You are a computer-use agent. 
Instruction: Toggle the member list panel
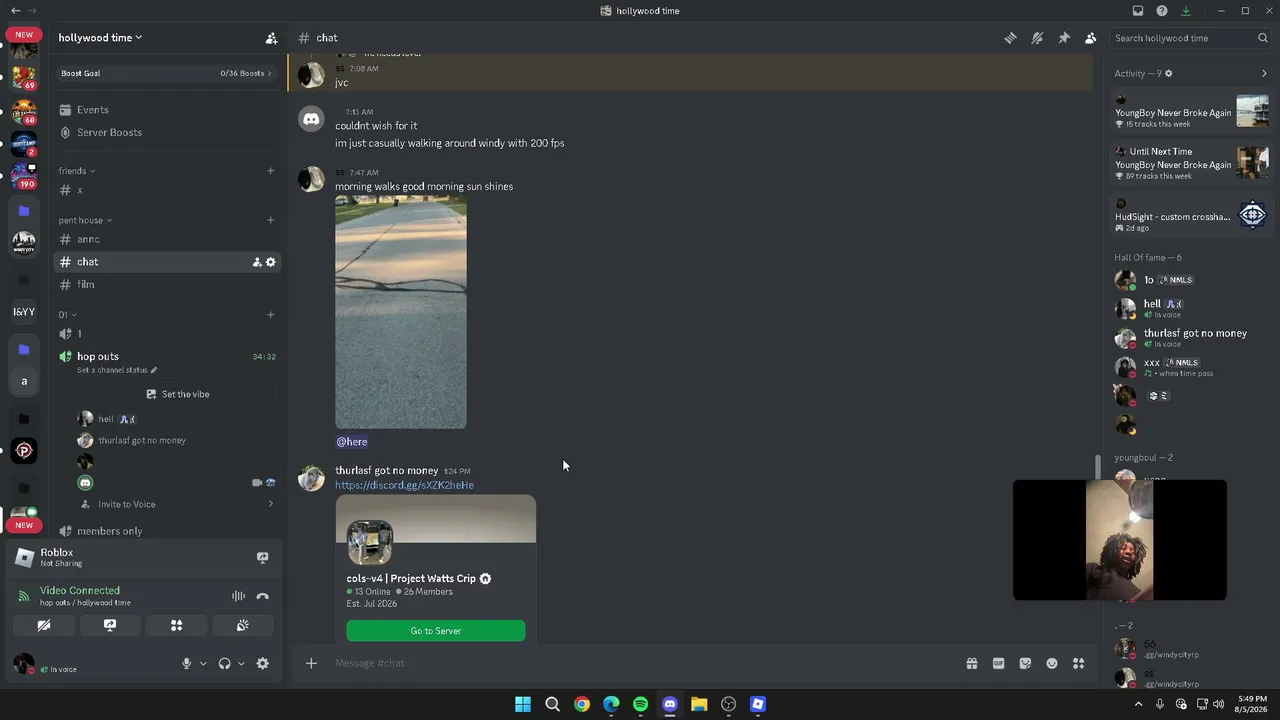click(x=1090, y=38)
